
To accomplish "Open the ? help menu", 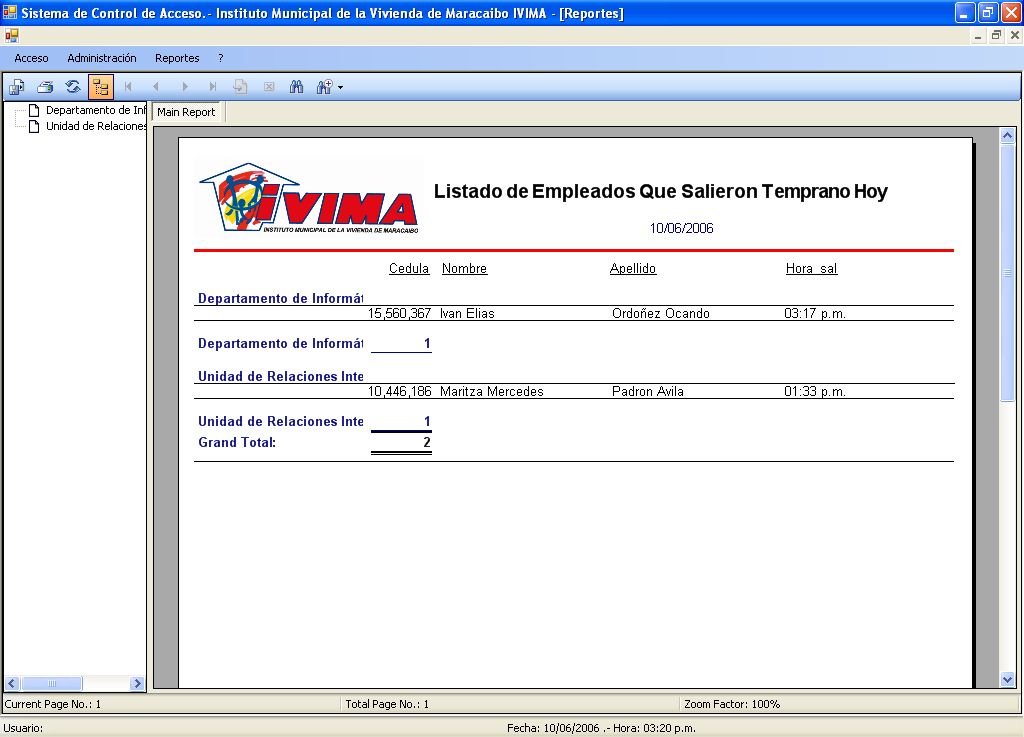I will 221,58.
